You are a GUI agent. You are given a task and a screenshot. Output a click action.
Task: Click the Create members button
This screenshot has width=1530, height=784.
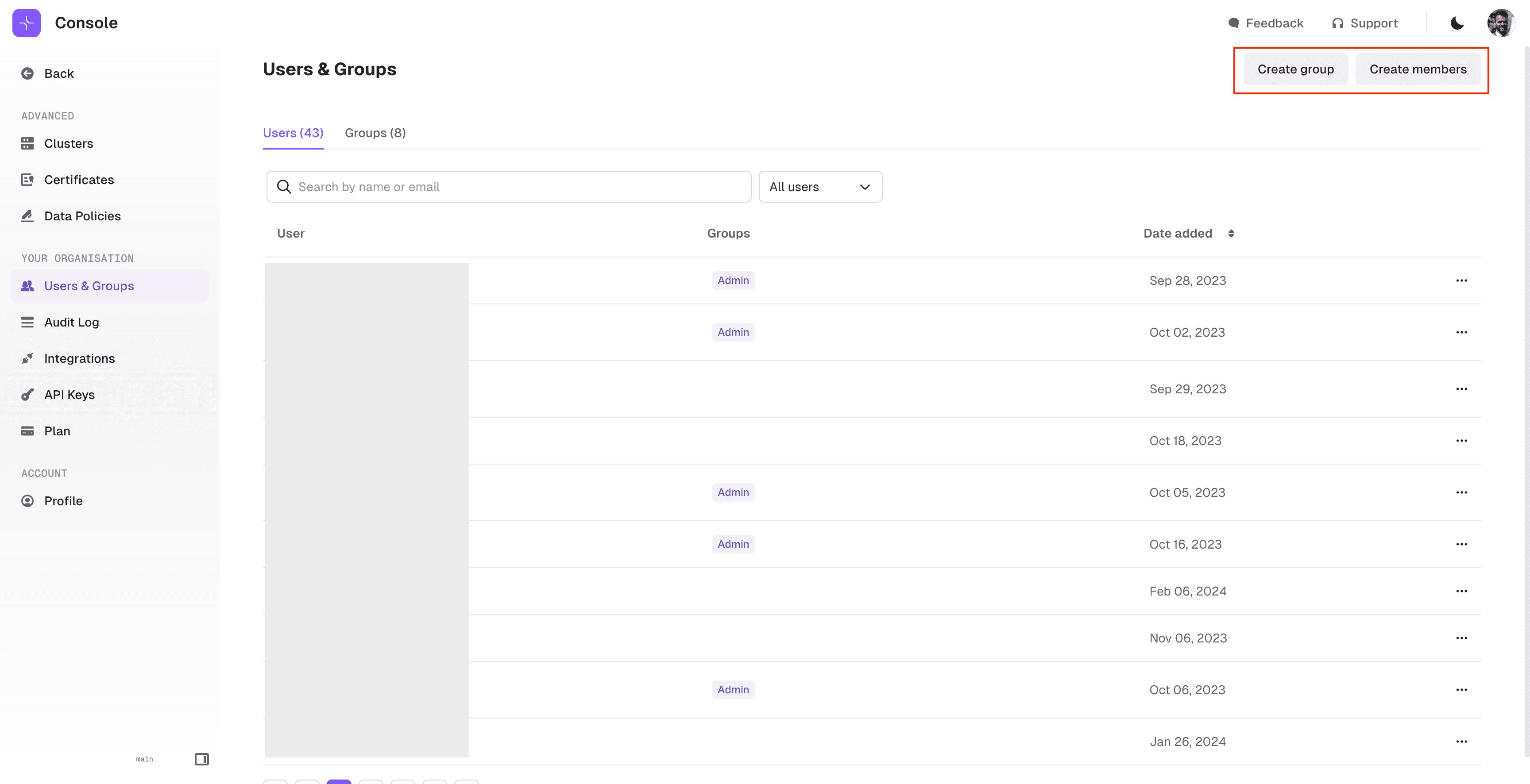pyautogui.click(x=1417, y=69)
